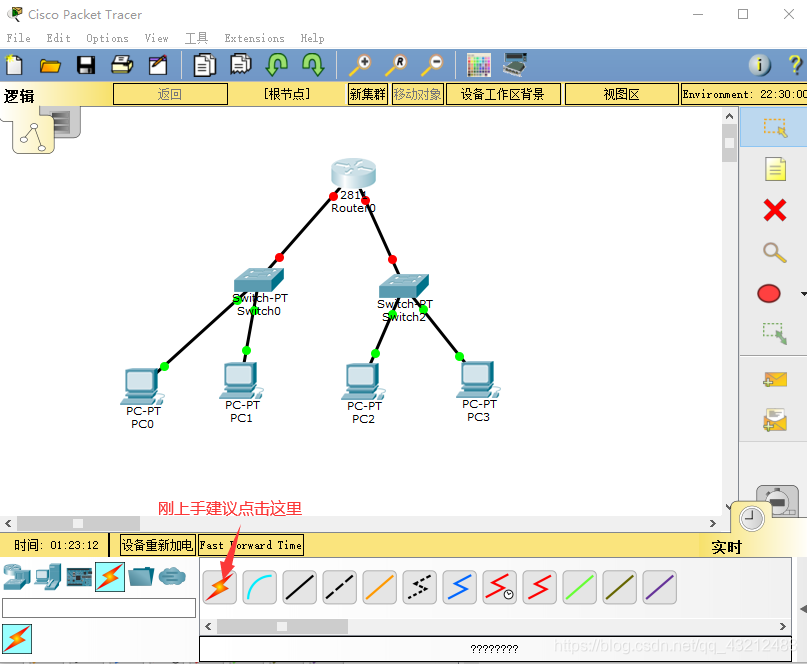Select Network Devices category icon
The width and height of the screenshot is (807, 664).
tap(16, 576)
